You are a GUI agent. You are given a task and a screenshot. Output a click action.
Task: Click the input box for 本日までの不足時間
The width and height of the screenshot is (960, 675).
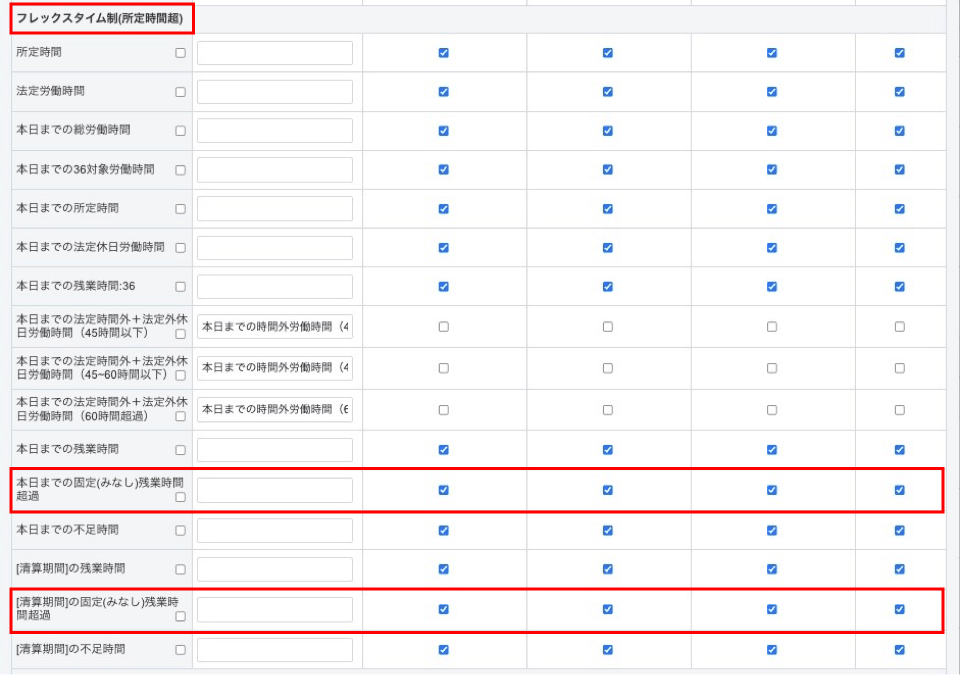click(275, 530)
